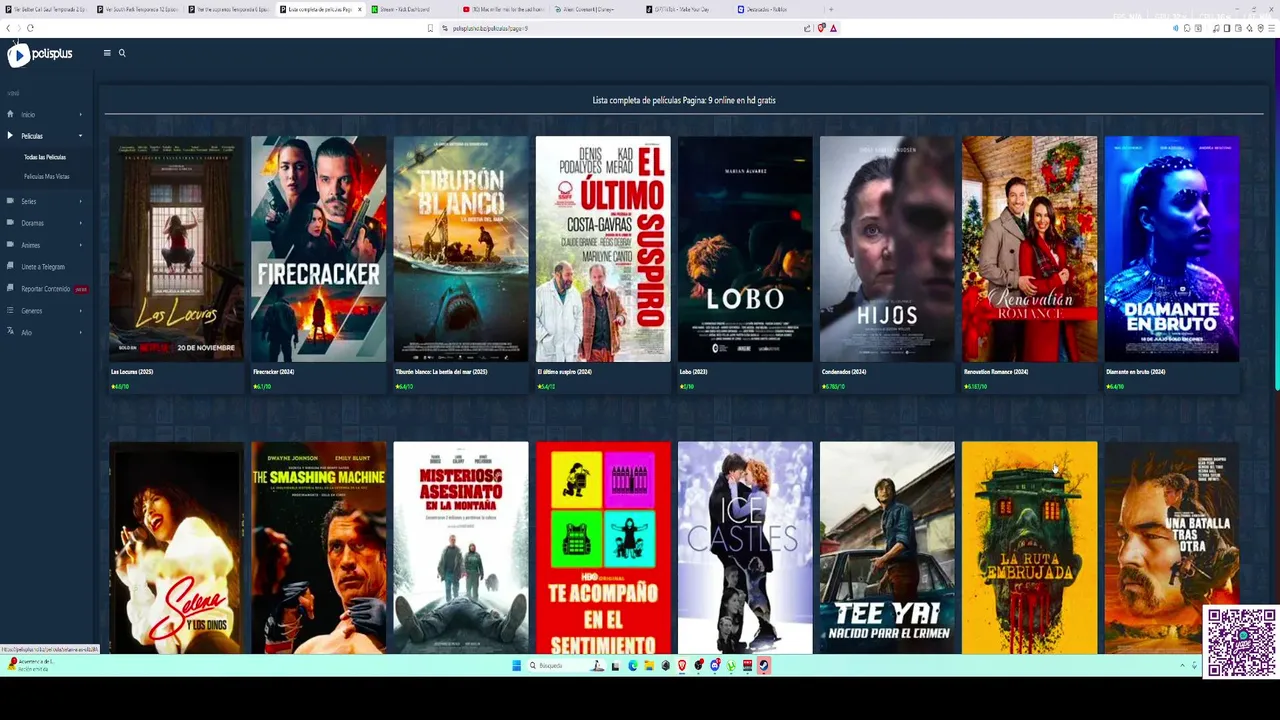The image size is (1280, 720).
Task: Click the bookmark icon in address bar
Action: click(x=430, y=28)
